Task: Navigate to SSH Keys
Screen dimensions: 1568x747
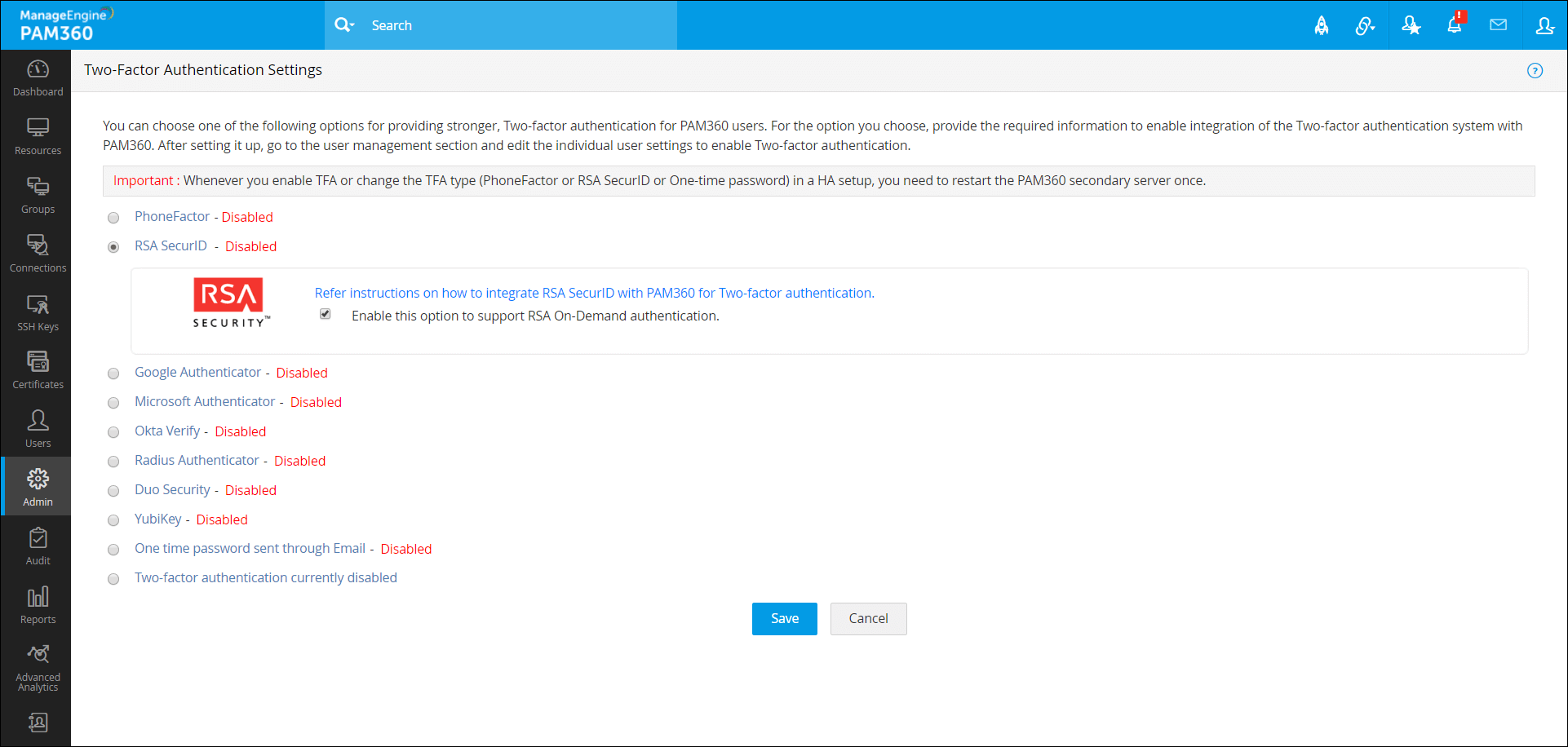Action: (38, 313)
